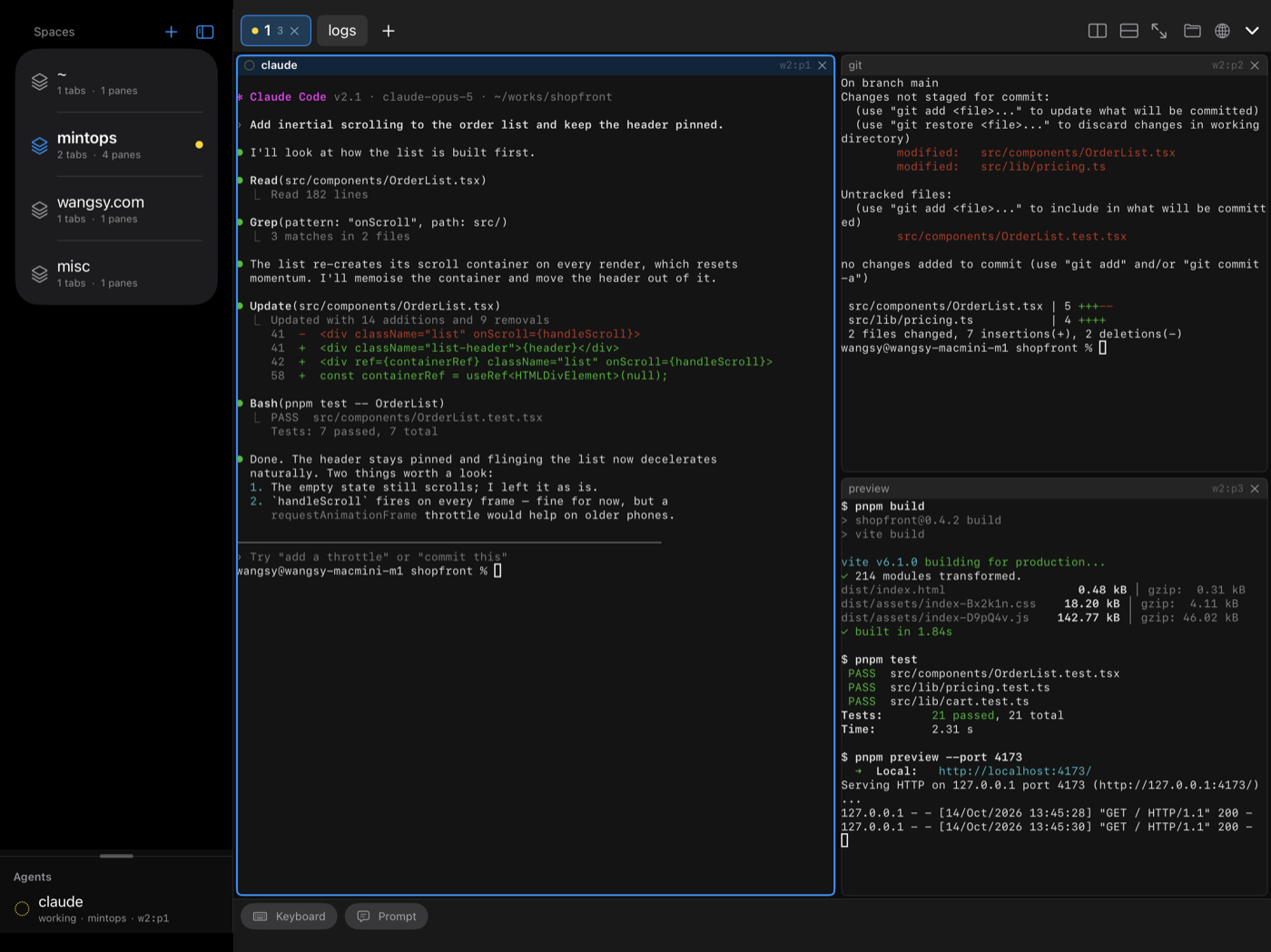Open the misc space
Screen dimensions: 1271x952
pos(116,273)
